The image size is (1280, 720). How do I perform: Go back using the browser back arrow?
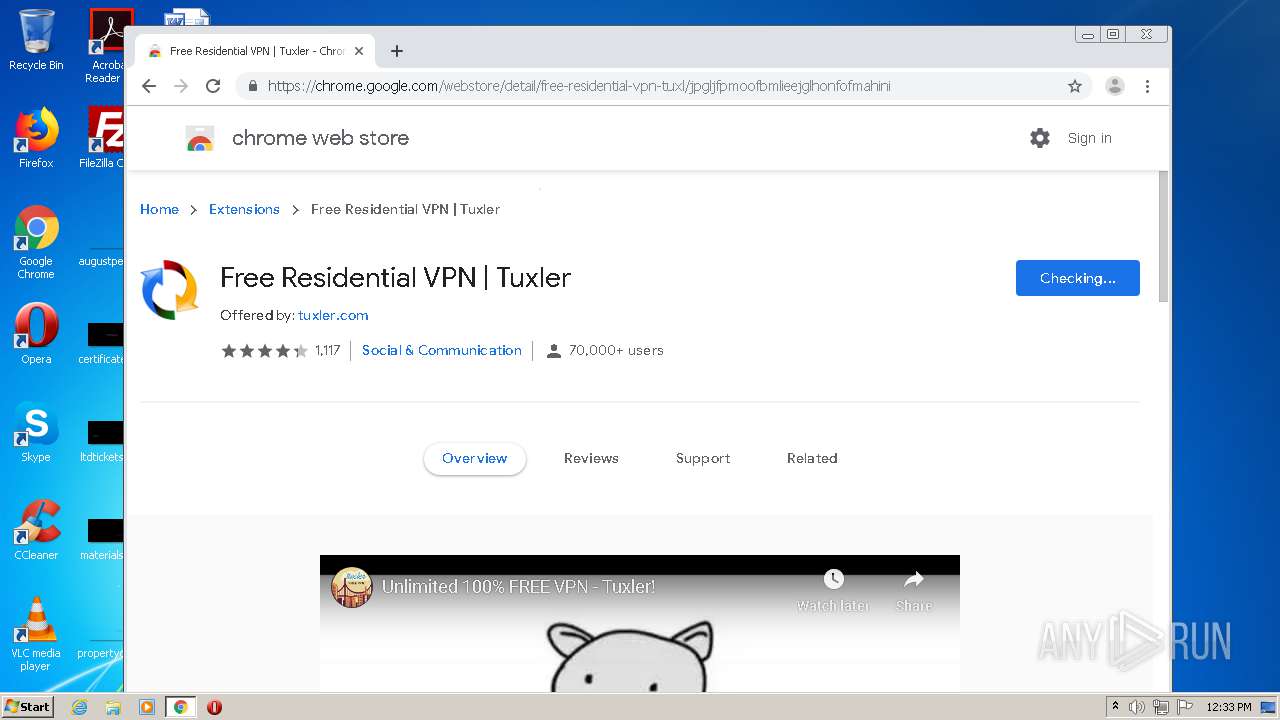point(149,86)
